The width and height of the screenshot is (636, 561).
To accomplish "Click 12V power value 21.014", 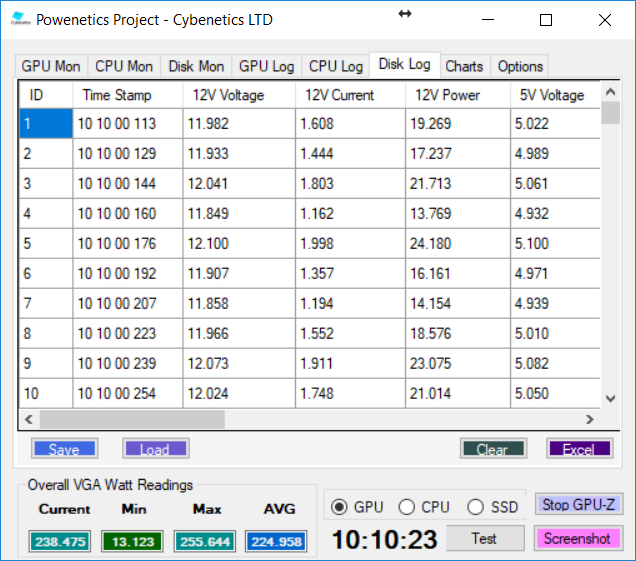I will tap(458, 393).
